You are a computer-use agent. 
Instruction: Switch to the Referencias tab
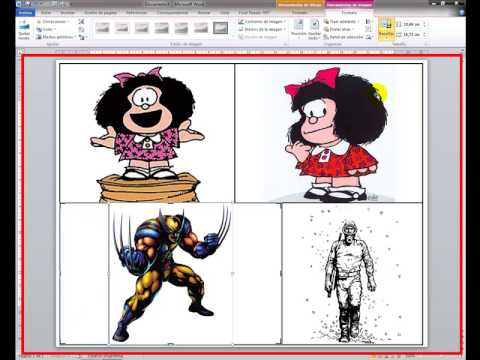pyautogui.click(x=137, y=13)
